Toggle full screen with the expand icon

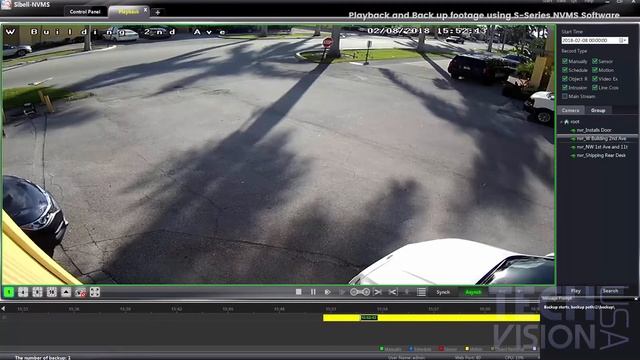95,292
